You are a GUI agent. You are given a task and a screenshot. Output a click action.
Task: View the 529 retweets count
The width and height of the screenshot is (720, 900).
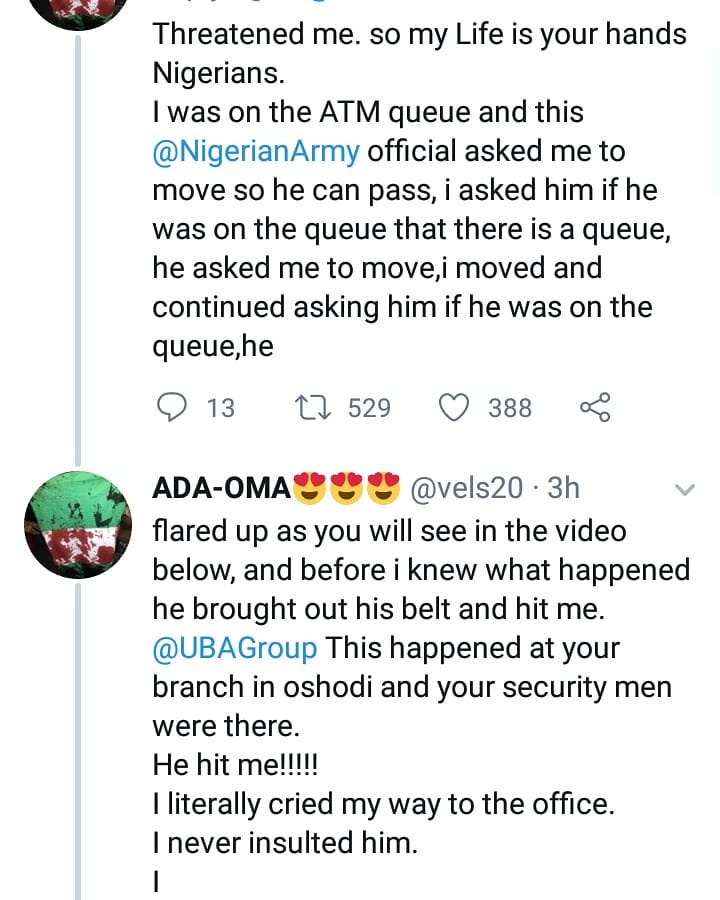[369, 408]
